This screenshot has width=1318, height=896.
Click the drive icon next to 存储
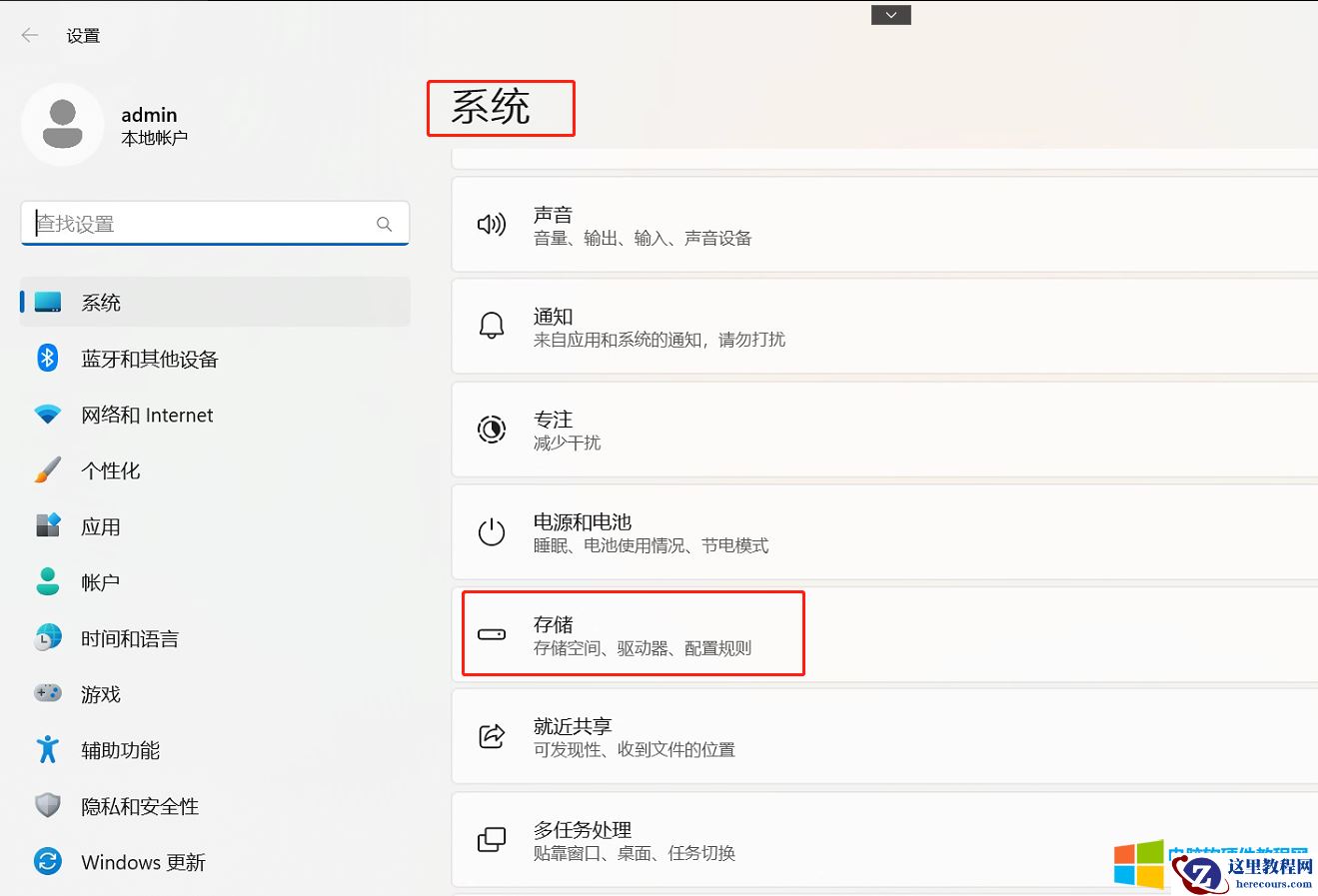492,633
